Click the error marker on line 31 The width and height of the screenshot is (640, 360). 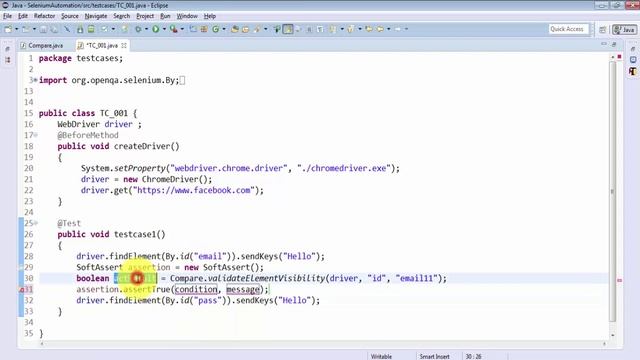pyautogui.click(x=21, y=289)
